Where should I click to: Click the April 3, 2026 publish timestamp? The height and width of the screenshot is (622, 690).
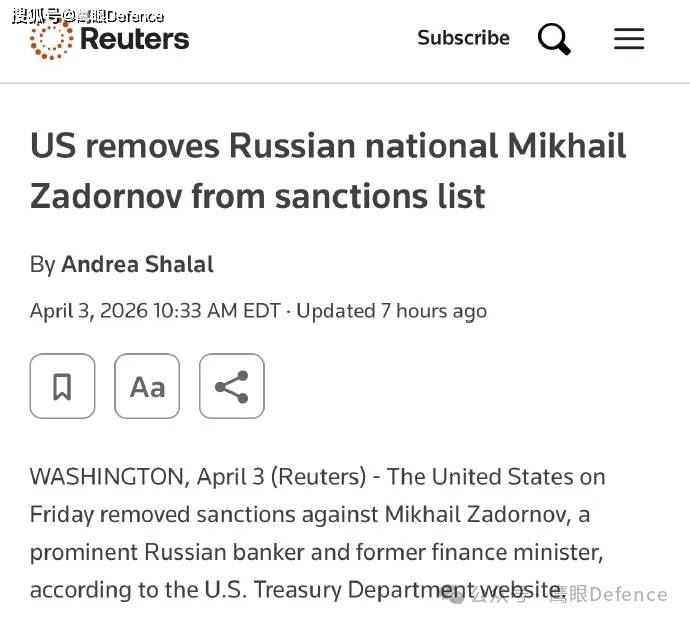(x=155, y=311)
